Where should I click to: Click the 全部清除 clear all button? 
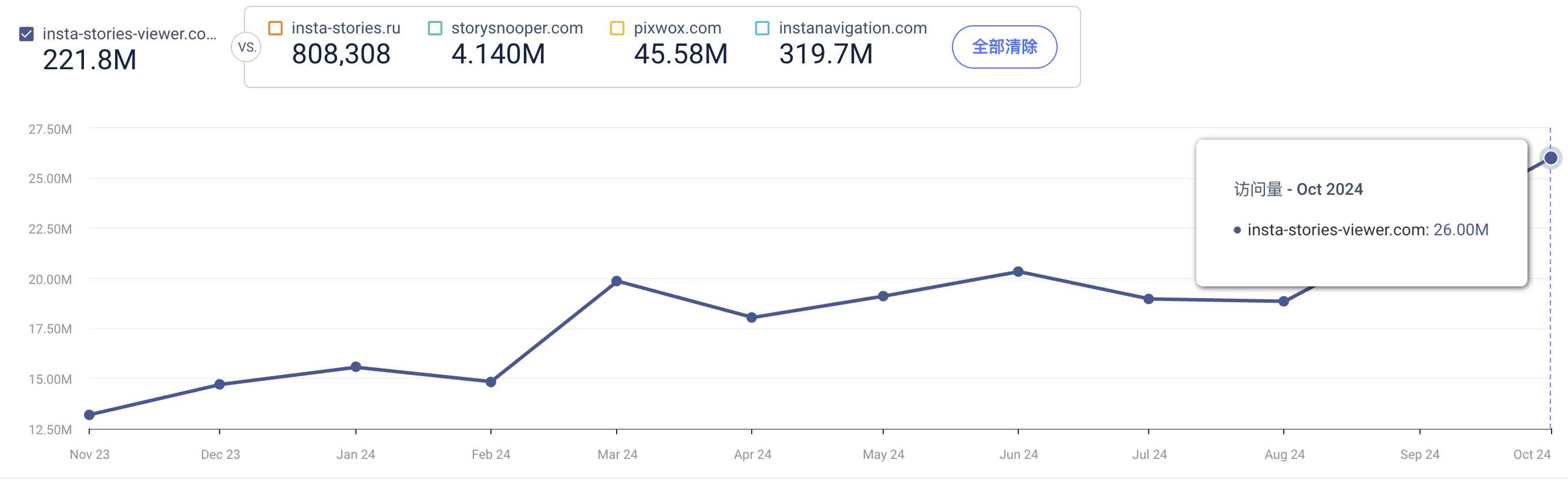[x=1004, y=47]
